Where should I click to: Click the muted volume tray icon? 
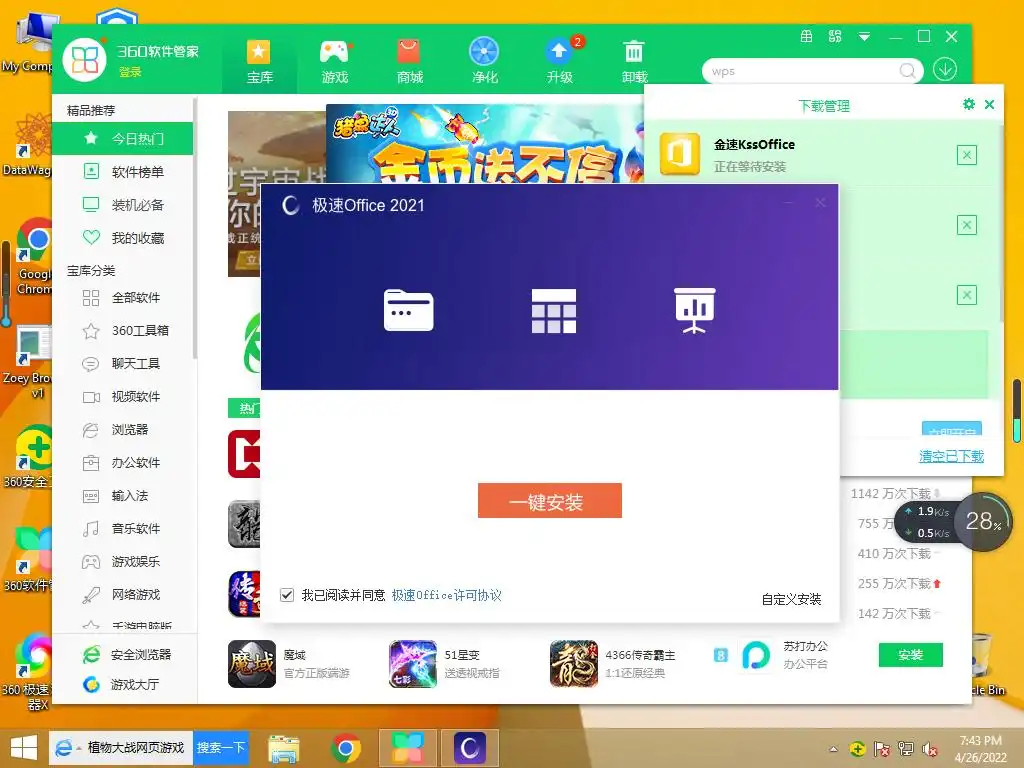click(929, 749)
